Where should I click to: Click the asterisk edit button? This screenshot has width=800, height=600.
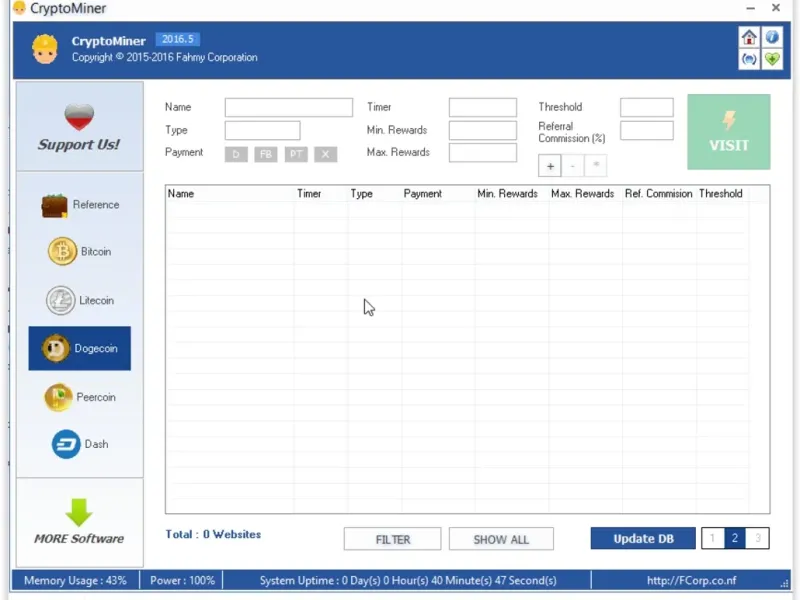pos(595,166)
